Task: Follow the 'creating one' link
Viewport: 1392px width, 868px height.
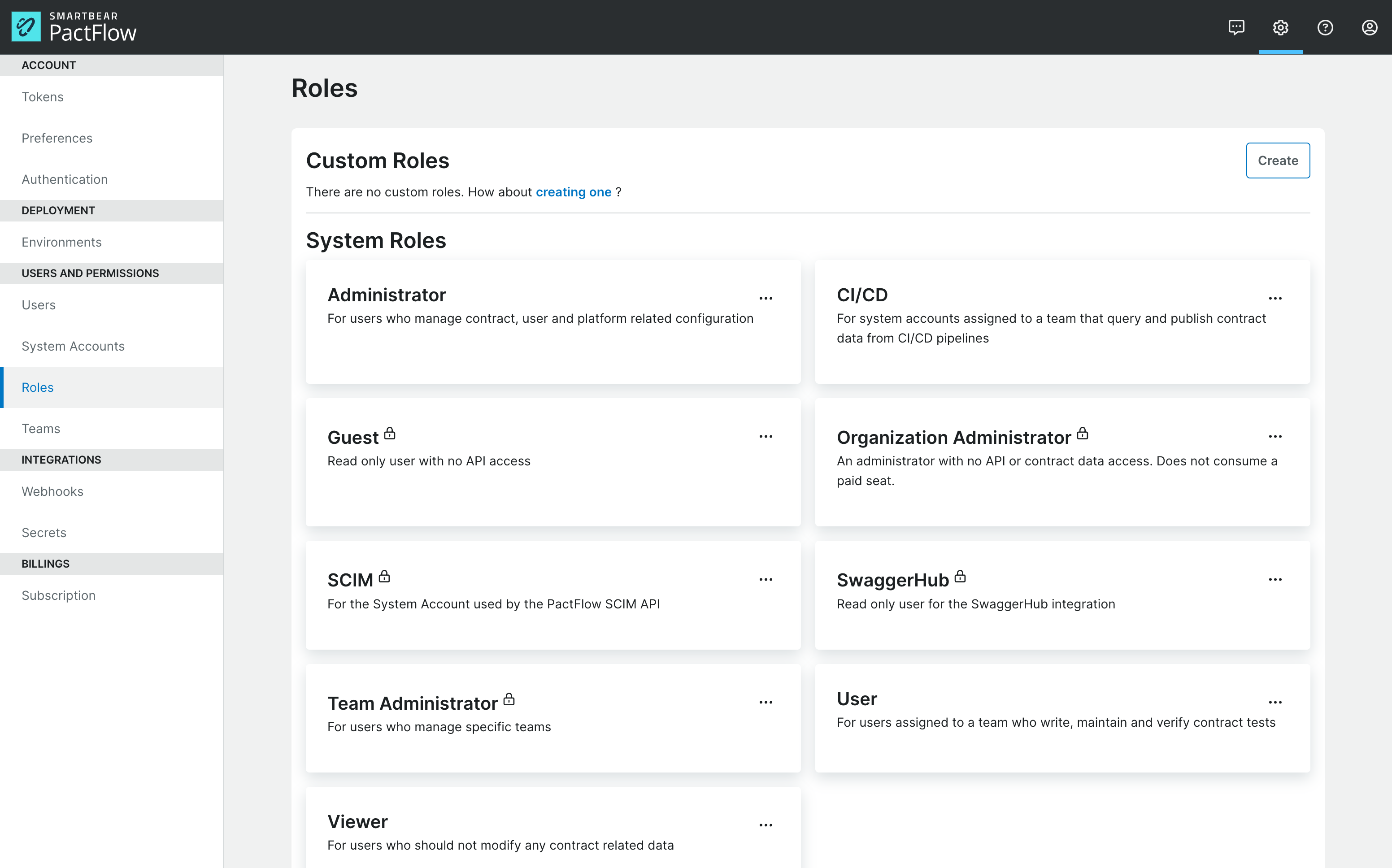Action: [x=574, y=192]
